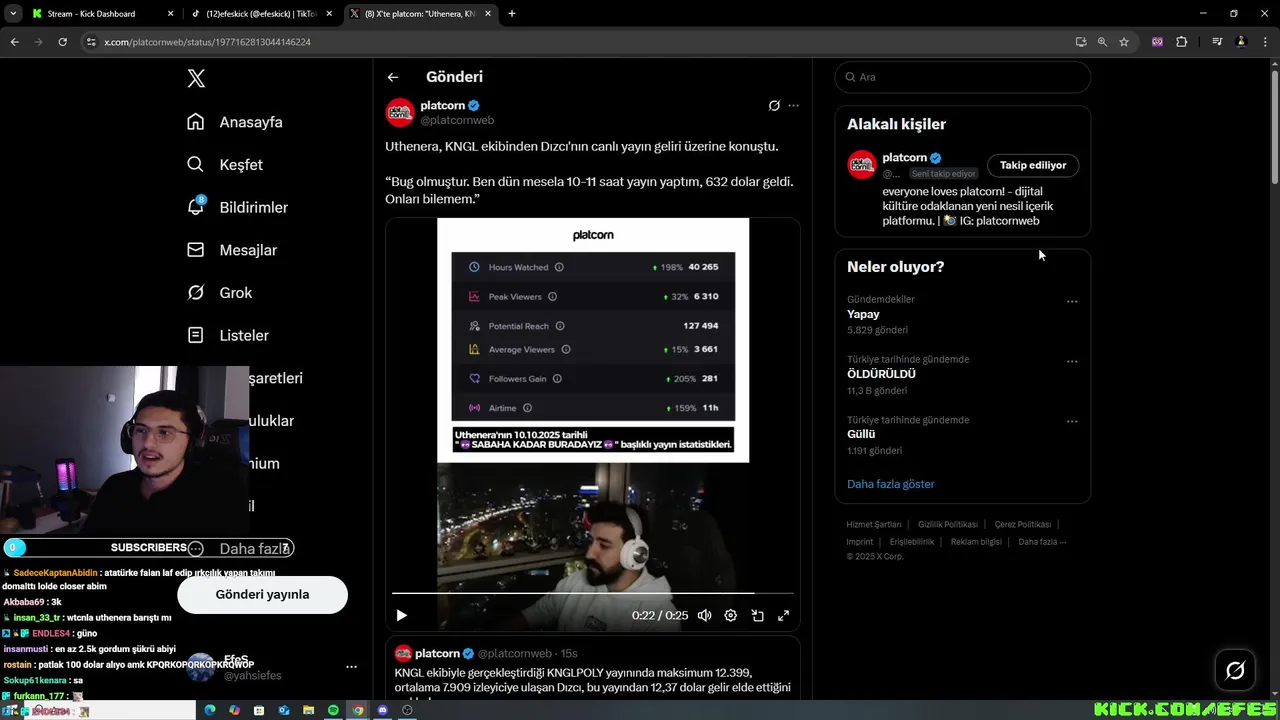Open platcorn profile avatar on post
1280x720 pixels.
(400, 112)
